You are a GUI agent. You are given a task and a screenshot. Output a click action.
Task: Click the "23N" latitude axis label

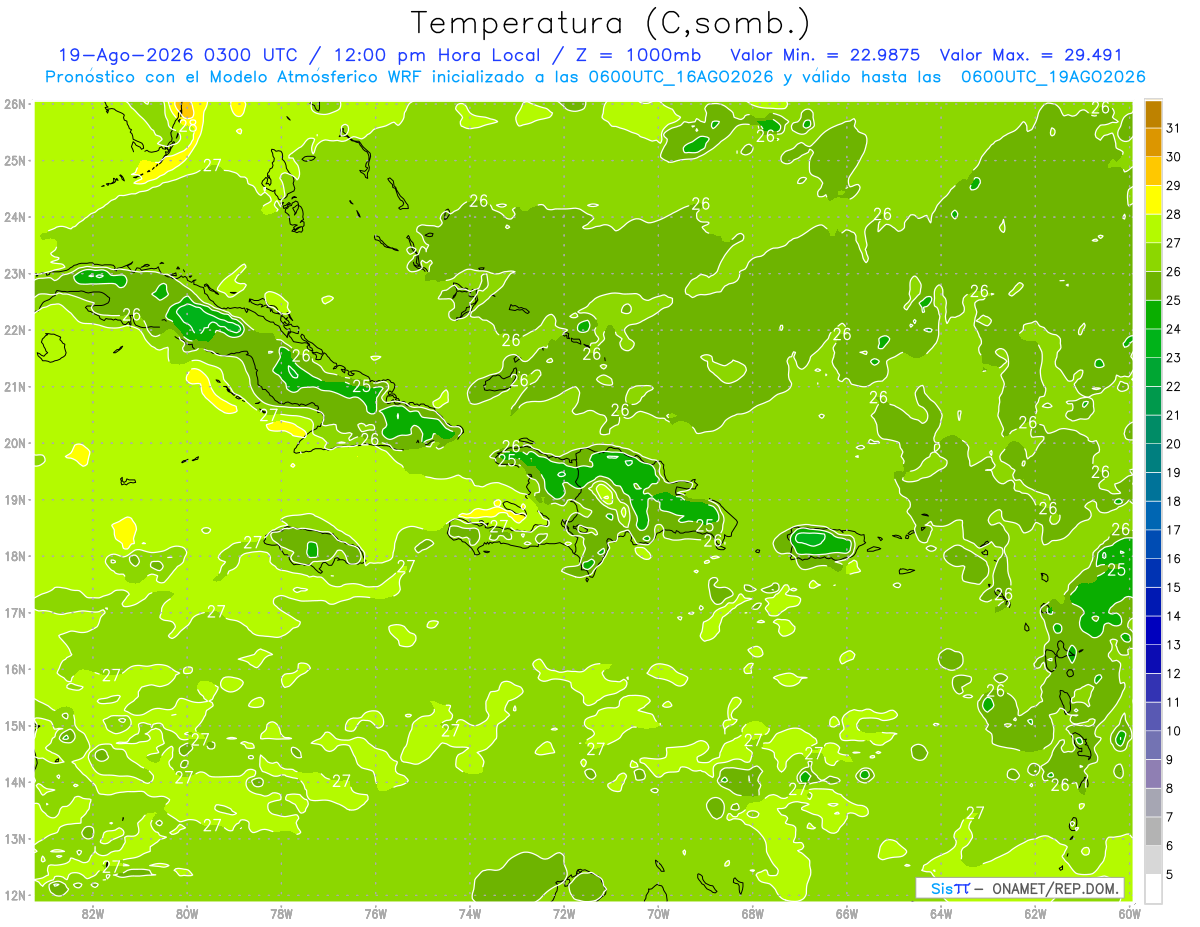click(14, 273)
